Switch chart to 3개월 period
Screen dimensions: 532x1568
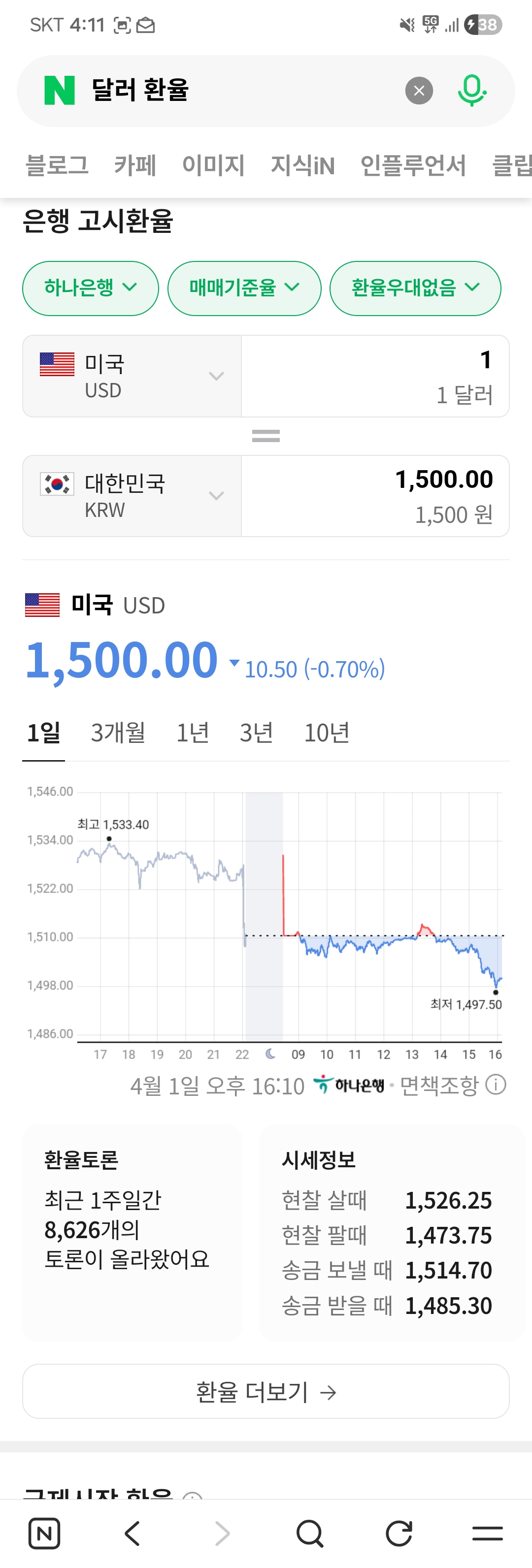pyautogui.click(x=118, y=732)
